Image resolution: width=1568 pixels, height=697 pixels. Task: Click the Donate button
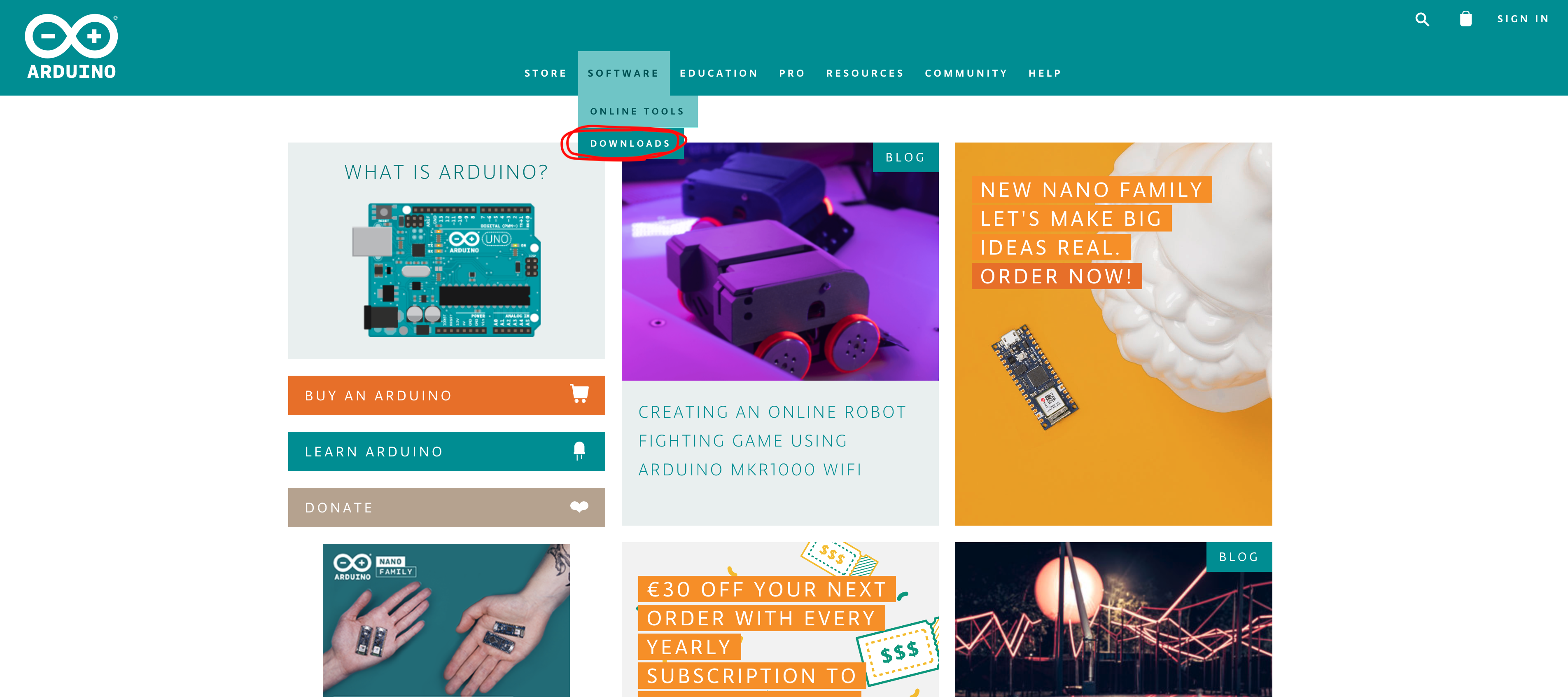446,507
